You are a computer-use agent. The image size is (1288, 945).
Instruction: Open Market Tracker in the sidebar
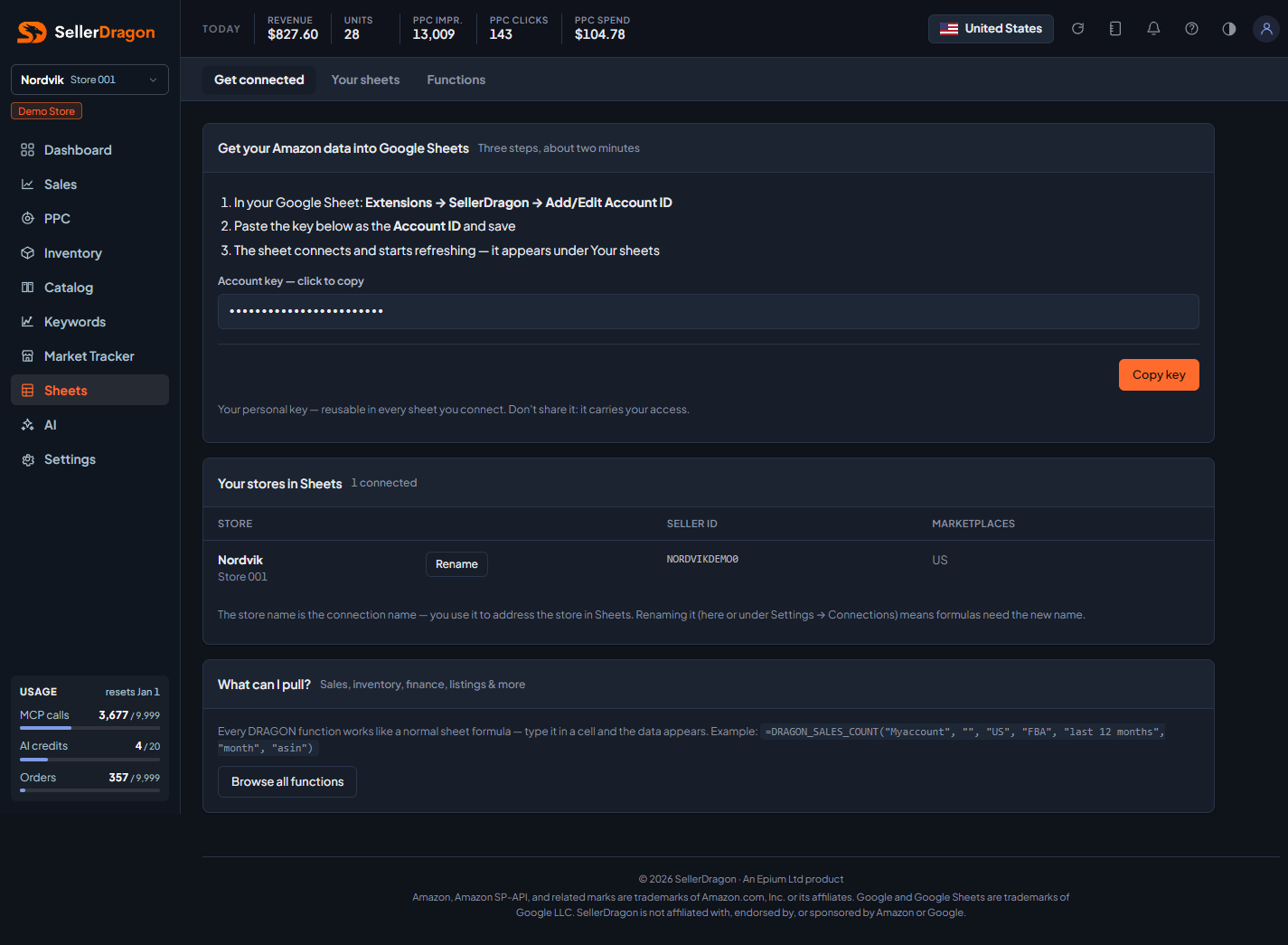89,356
